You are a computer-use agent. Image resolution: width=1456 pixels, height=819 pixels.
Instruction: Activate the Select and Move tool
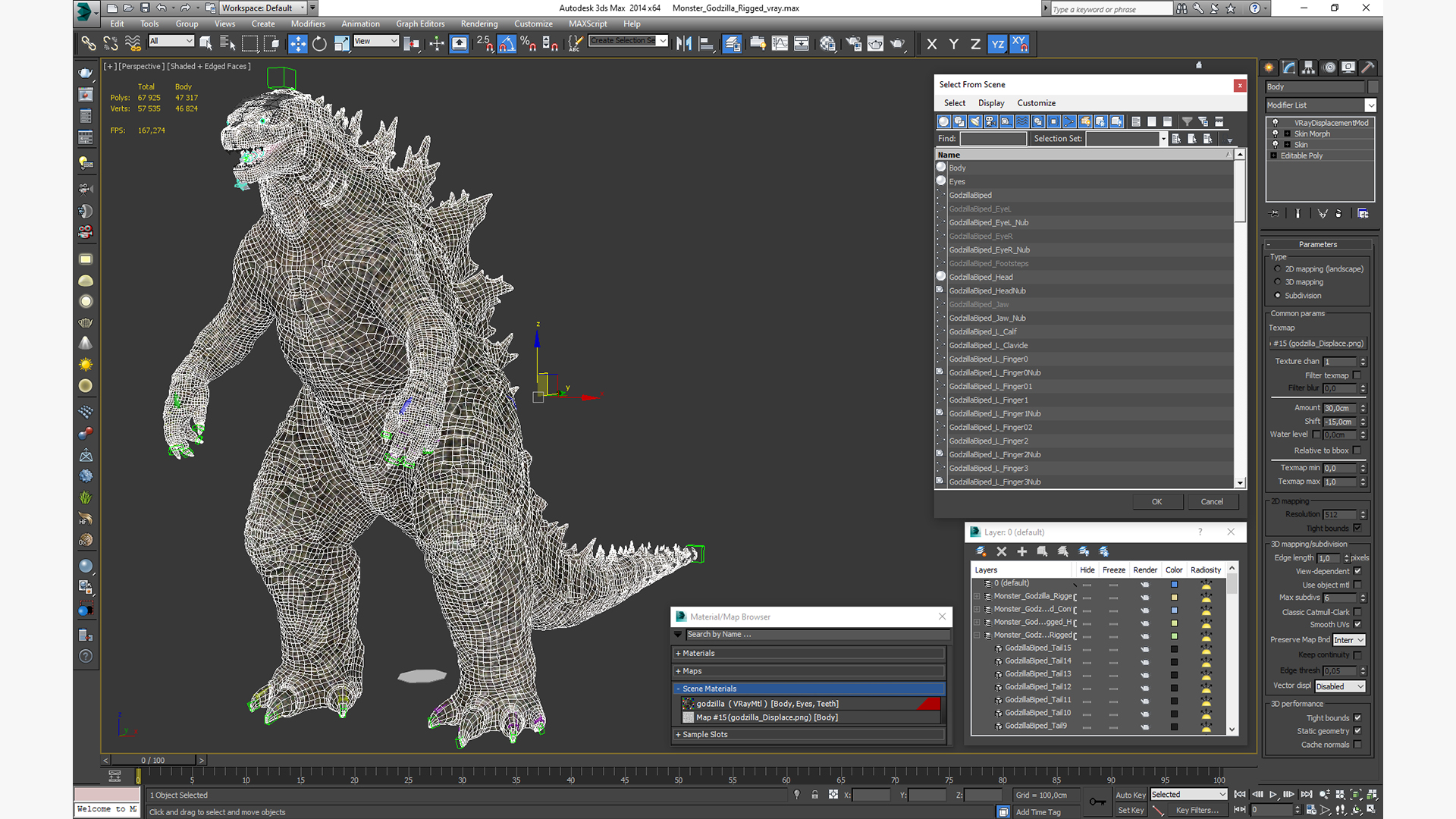tap(297, 44)
